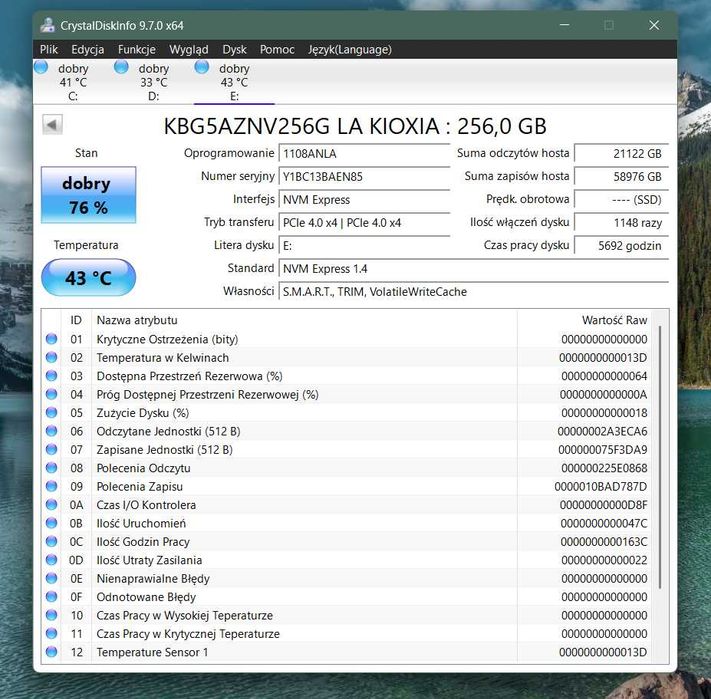Click the host writes value 58976 GB
Image resolution: width=711 pixels, height=699 pixels.
[x=622, y=177]
